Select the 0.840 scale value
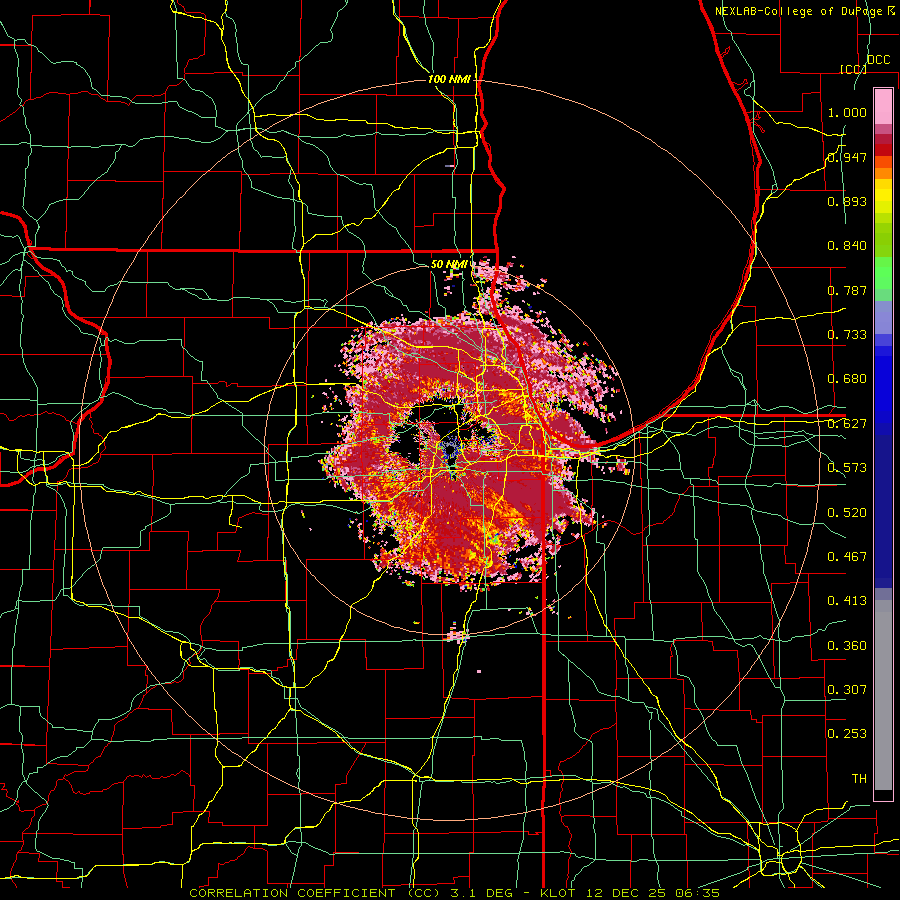Viewport: 900px width, 900px height. tap(847, 246)
